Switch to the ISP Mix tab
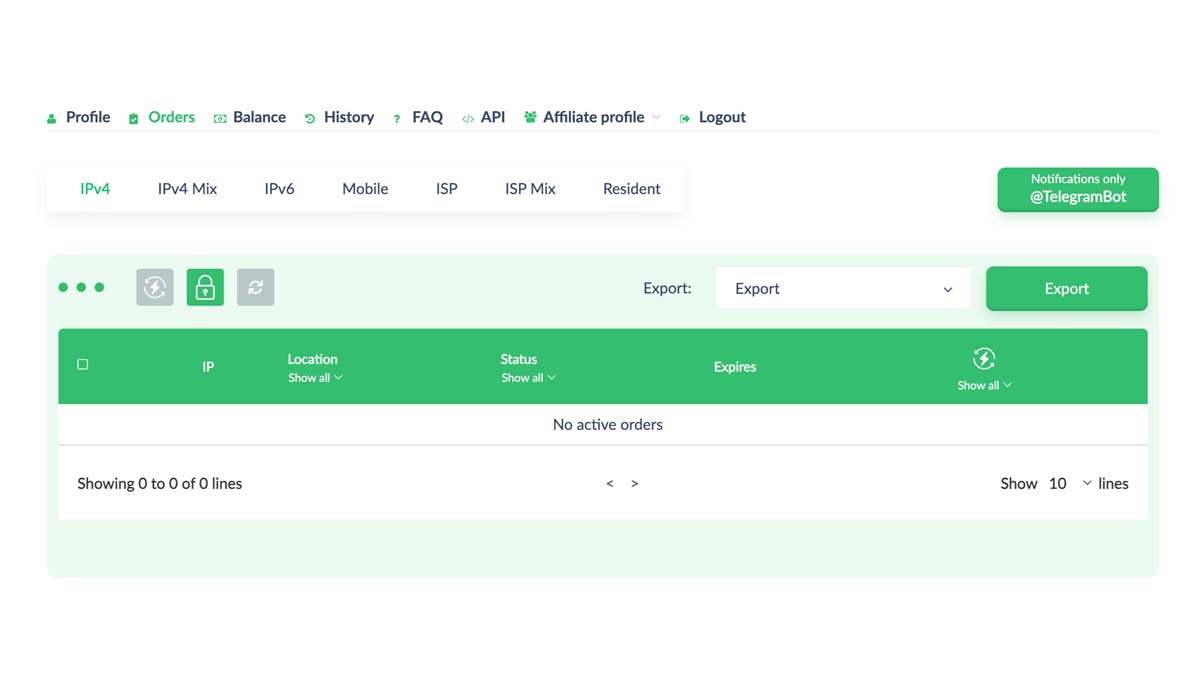This screenshot has width=1200, height=700. pos(530,189)
